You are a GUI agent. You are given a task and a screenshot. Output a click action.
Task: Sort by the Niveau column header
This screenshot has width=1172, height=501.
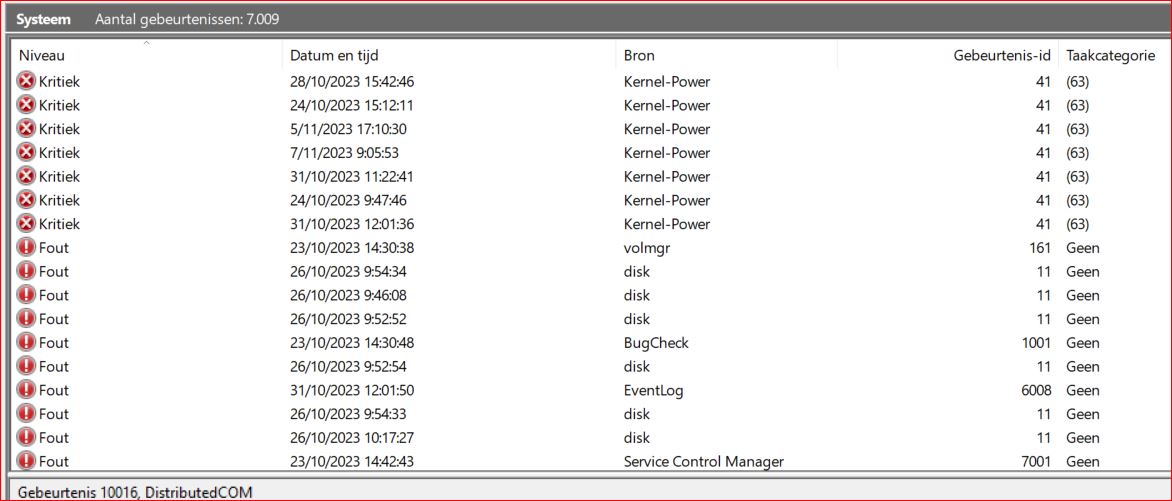41,56
